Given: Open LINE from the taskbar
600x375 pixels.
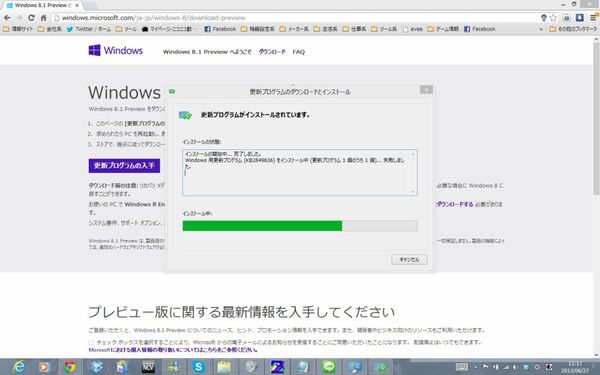Looking at the screenshot, I should tap(328, 367).
